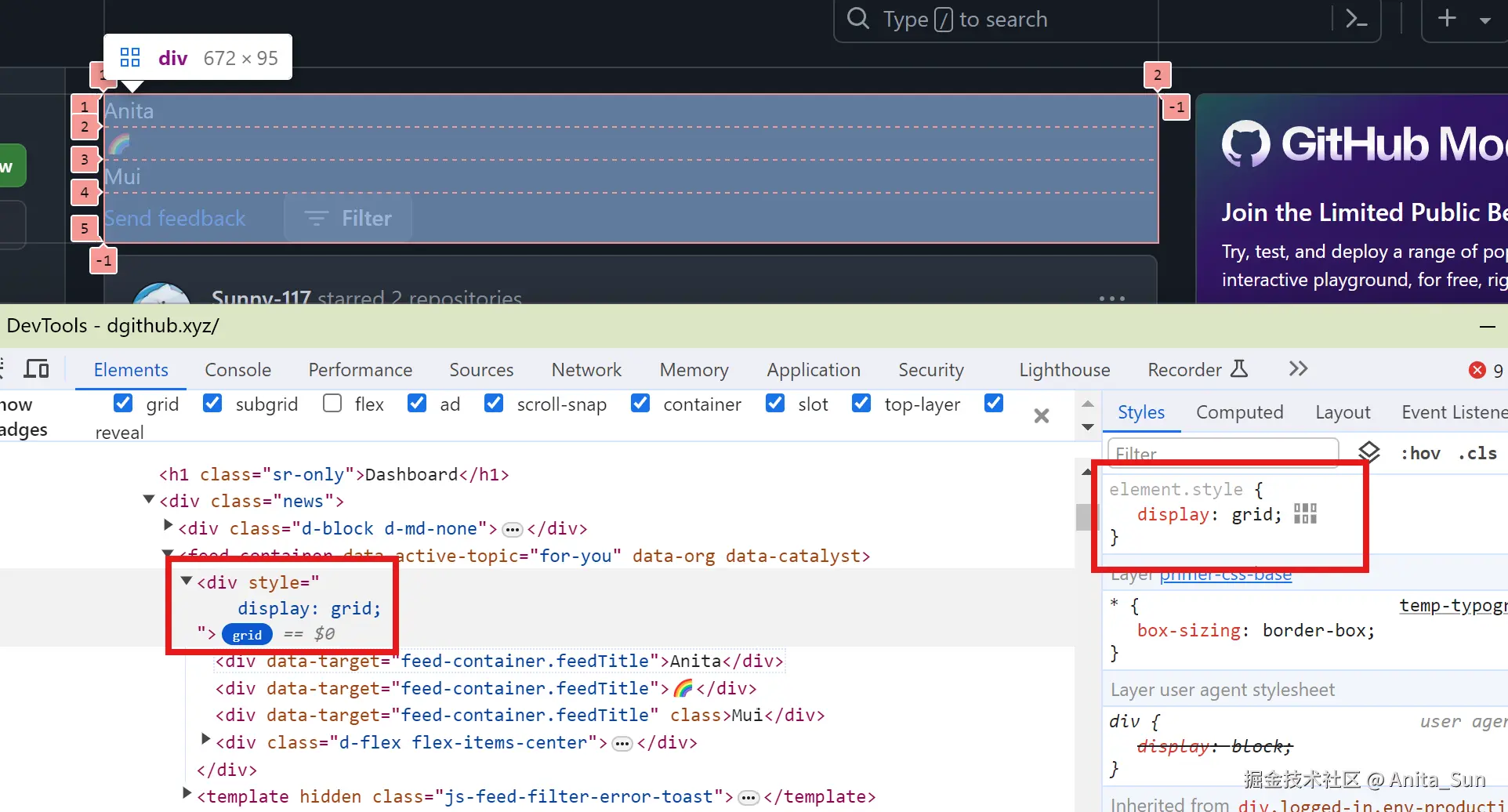Collapse the div style="display: grid" node
1508x812 pixels.
pyautogui.click(x=187, y=581)
